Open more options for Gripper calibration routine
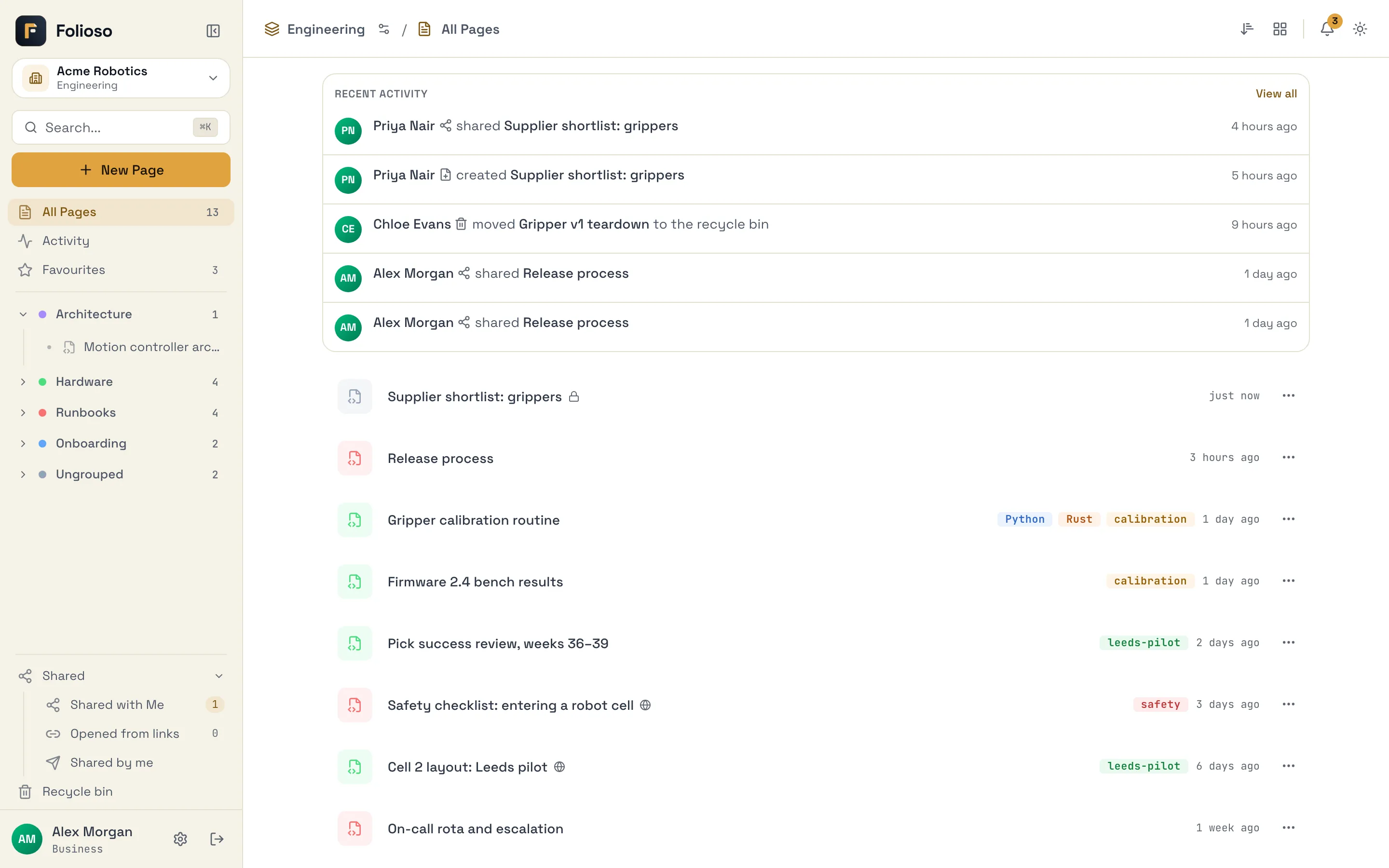 coord(1289,519)
